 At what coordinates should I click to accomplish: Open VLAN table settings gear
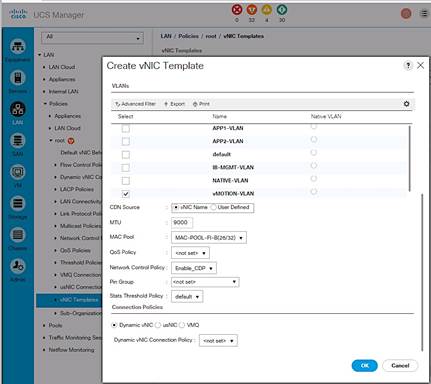pyautogui.click(x=406, y=104)
